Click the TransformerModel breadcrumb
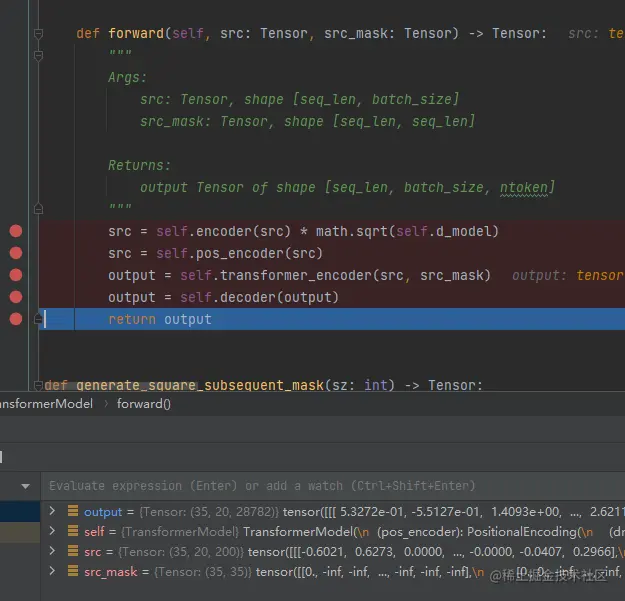Screen dimensions: 625x601 pyautogui.click(x=46, y=404)
